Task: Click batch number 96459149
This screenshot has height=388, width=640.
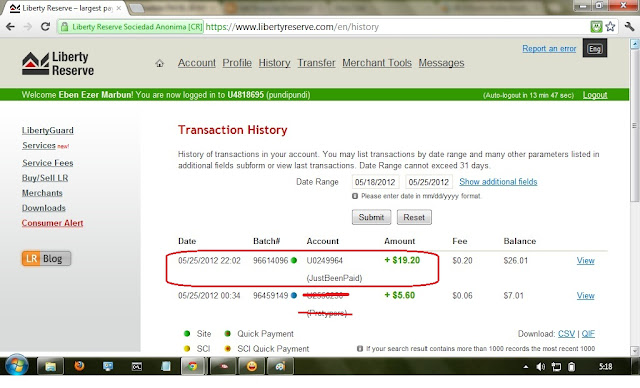Action: pyautogui.click(x=271, y=296)
